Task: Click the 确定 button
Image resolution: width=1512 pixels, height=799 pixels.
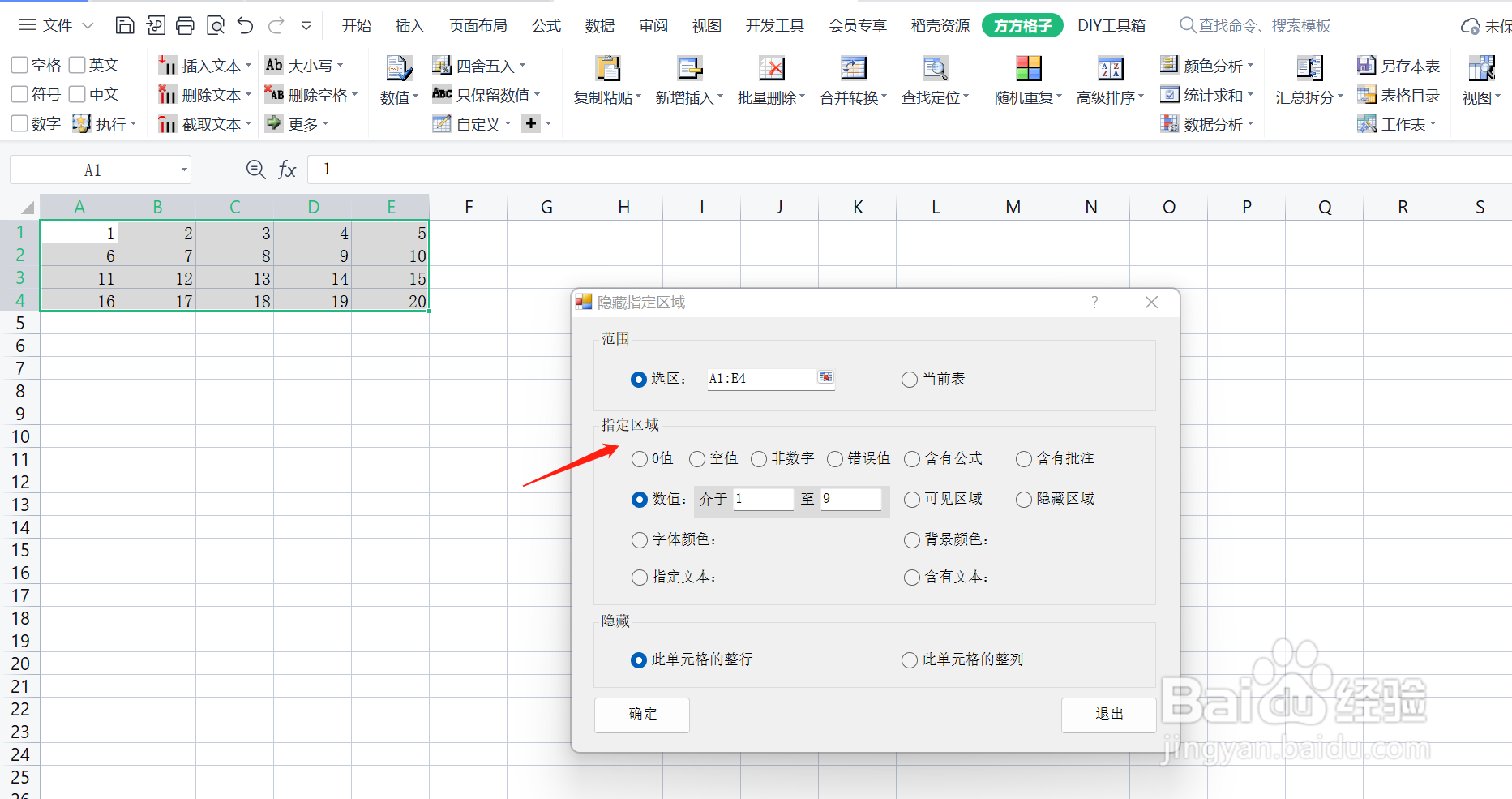Action: 641,715
